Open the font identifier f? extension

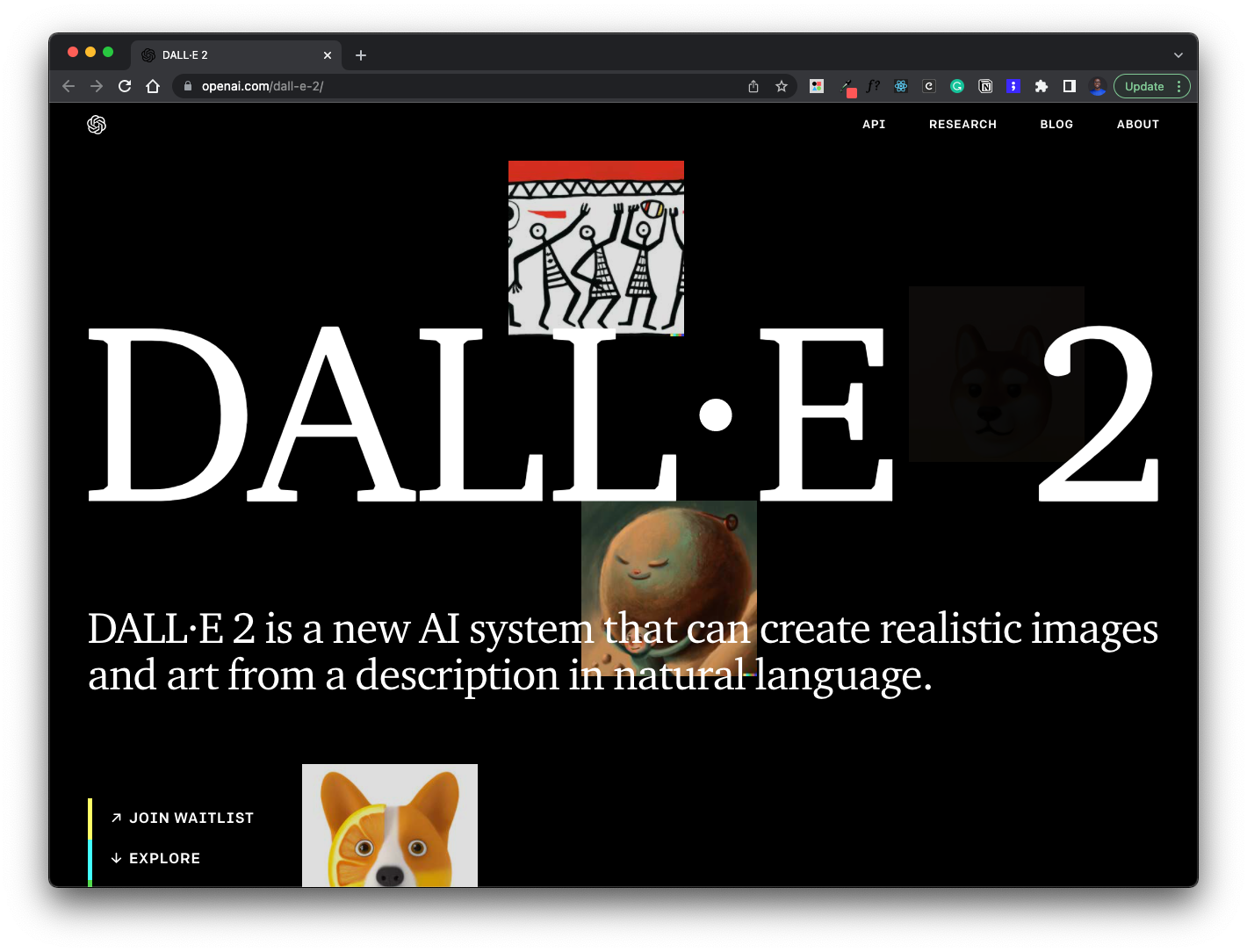coord(873,86)
